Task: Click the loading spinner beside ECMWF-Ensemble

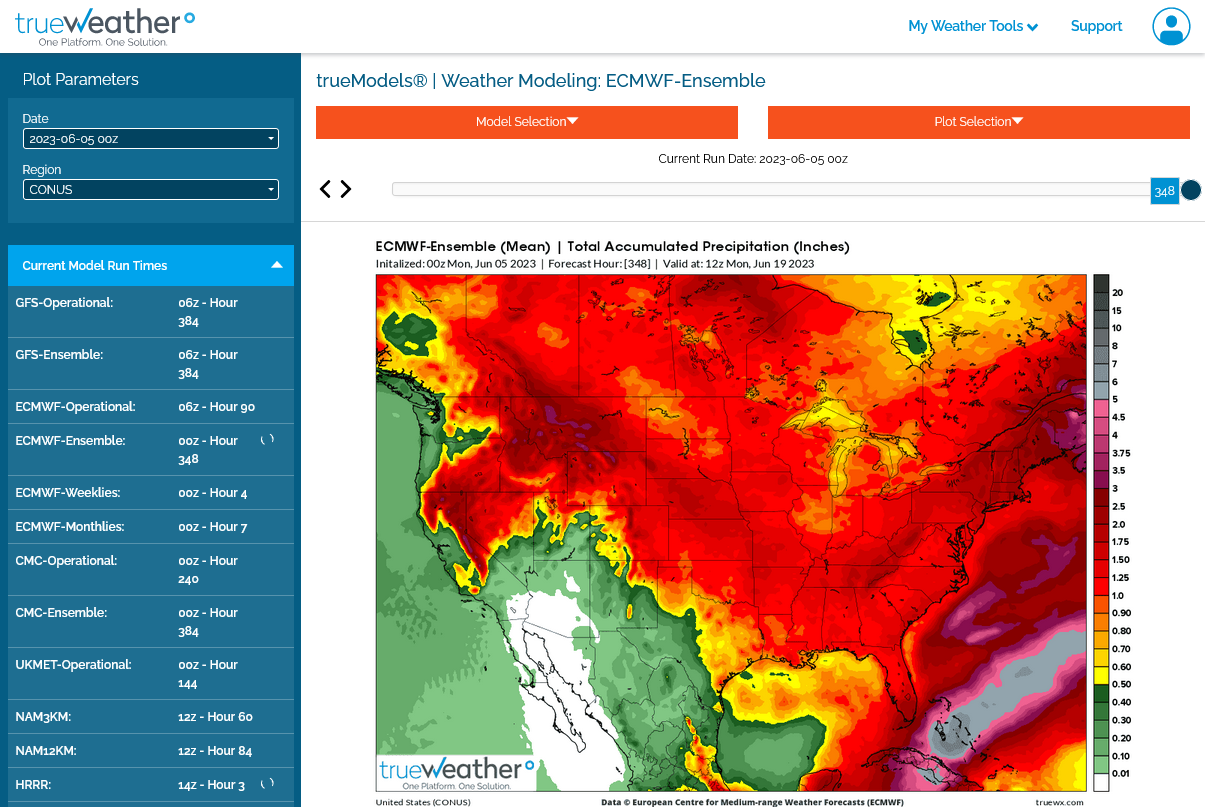Action: [x=267, y=440]
